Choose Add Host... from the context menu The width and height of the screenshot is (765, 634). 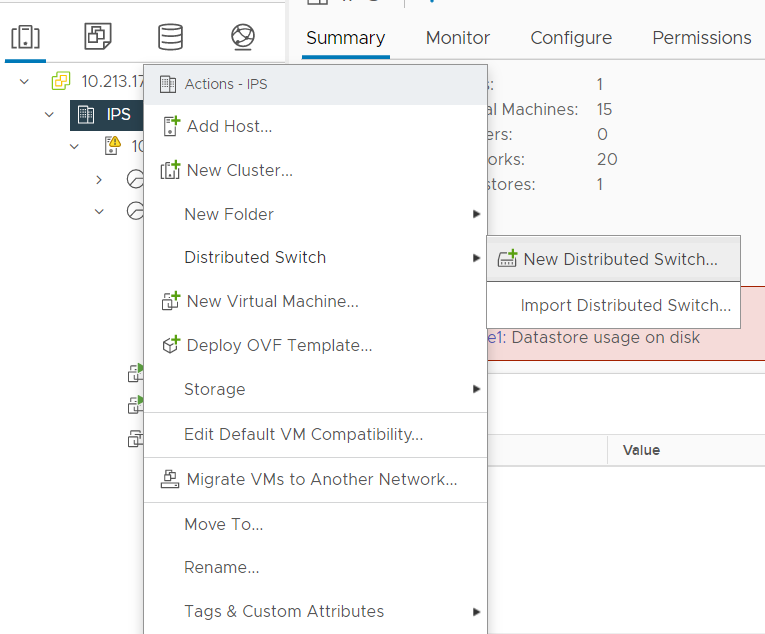coord(316,126)
